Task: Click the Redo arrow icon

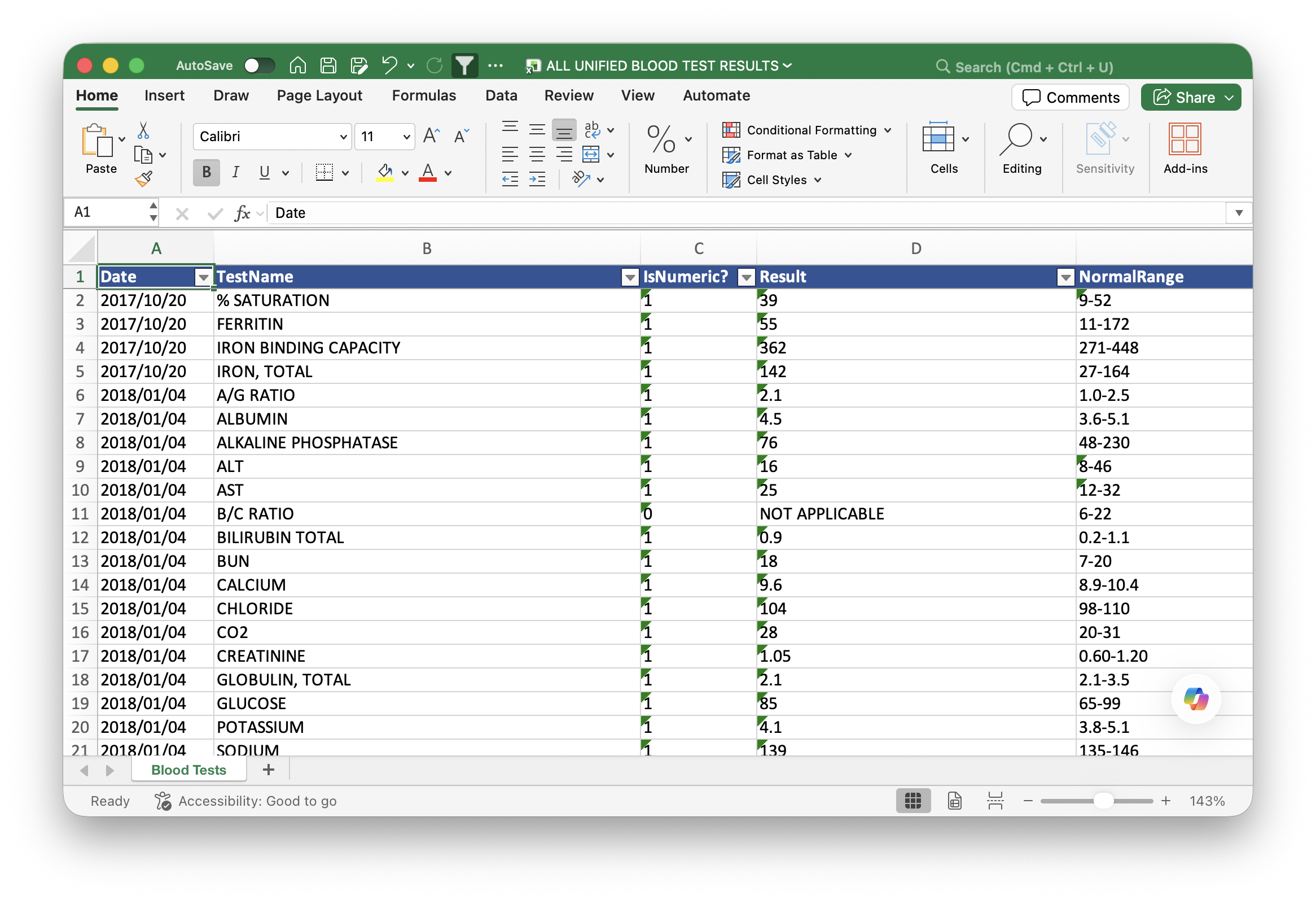Action: pyautogui.click(x=435, y=65)
